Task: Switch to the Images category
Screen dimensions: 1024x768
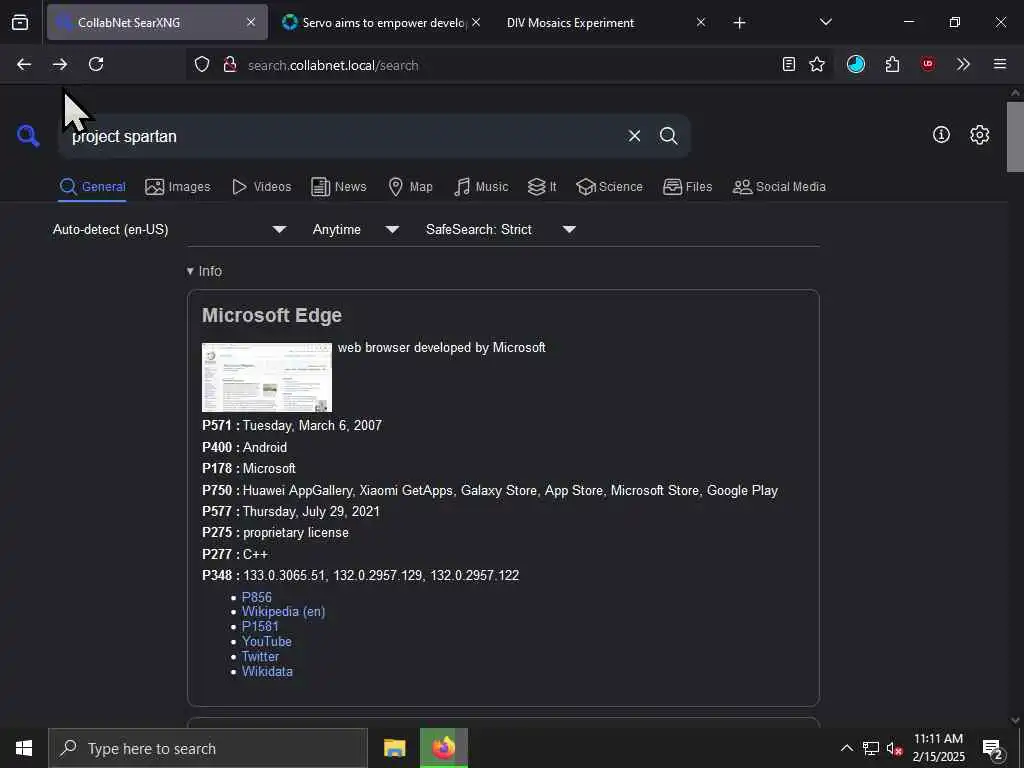Action: point(178,187)
